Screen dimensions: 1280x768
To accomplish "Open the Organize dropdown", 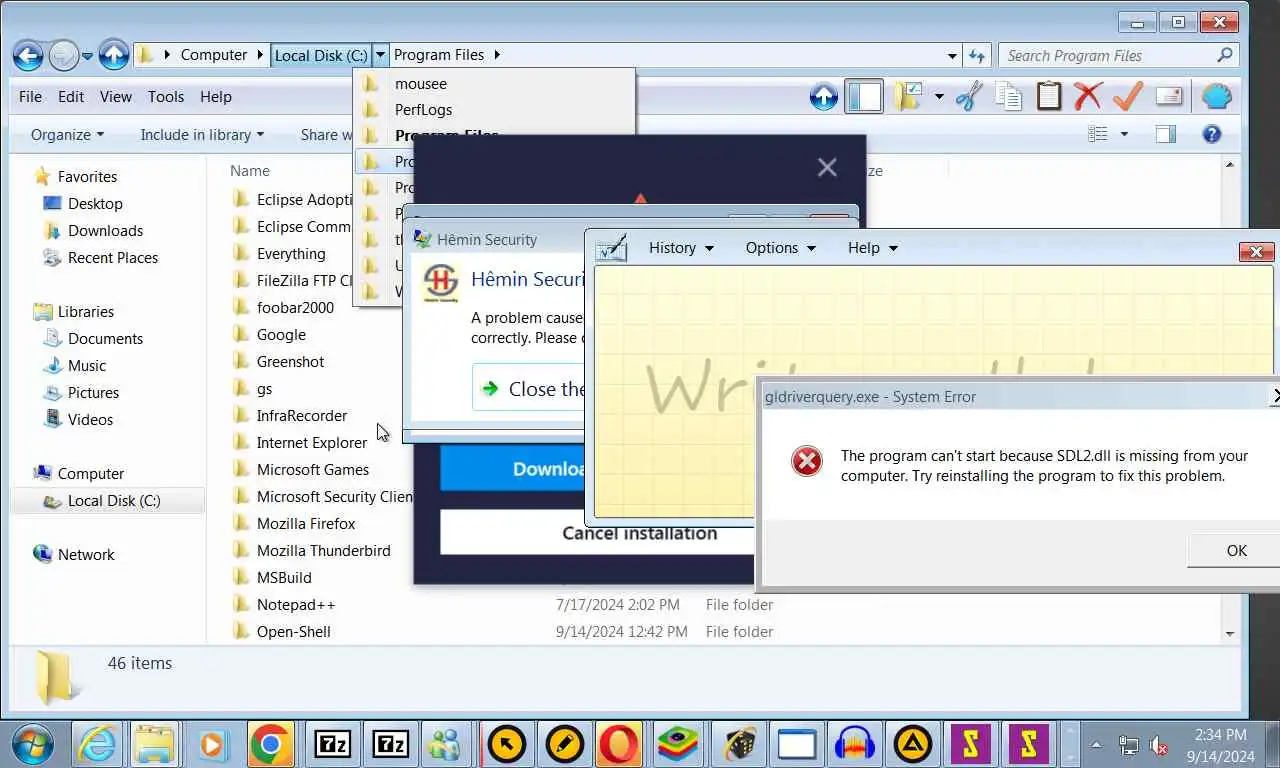I will coord(67,134).
